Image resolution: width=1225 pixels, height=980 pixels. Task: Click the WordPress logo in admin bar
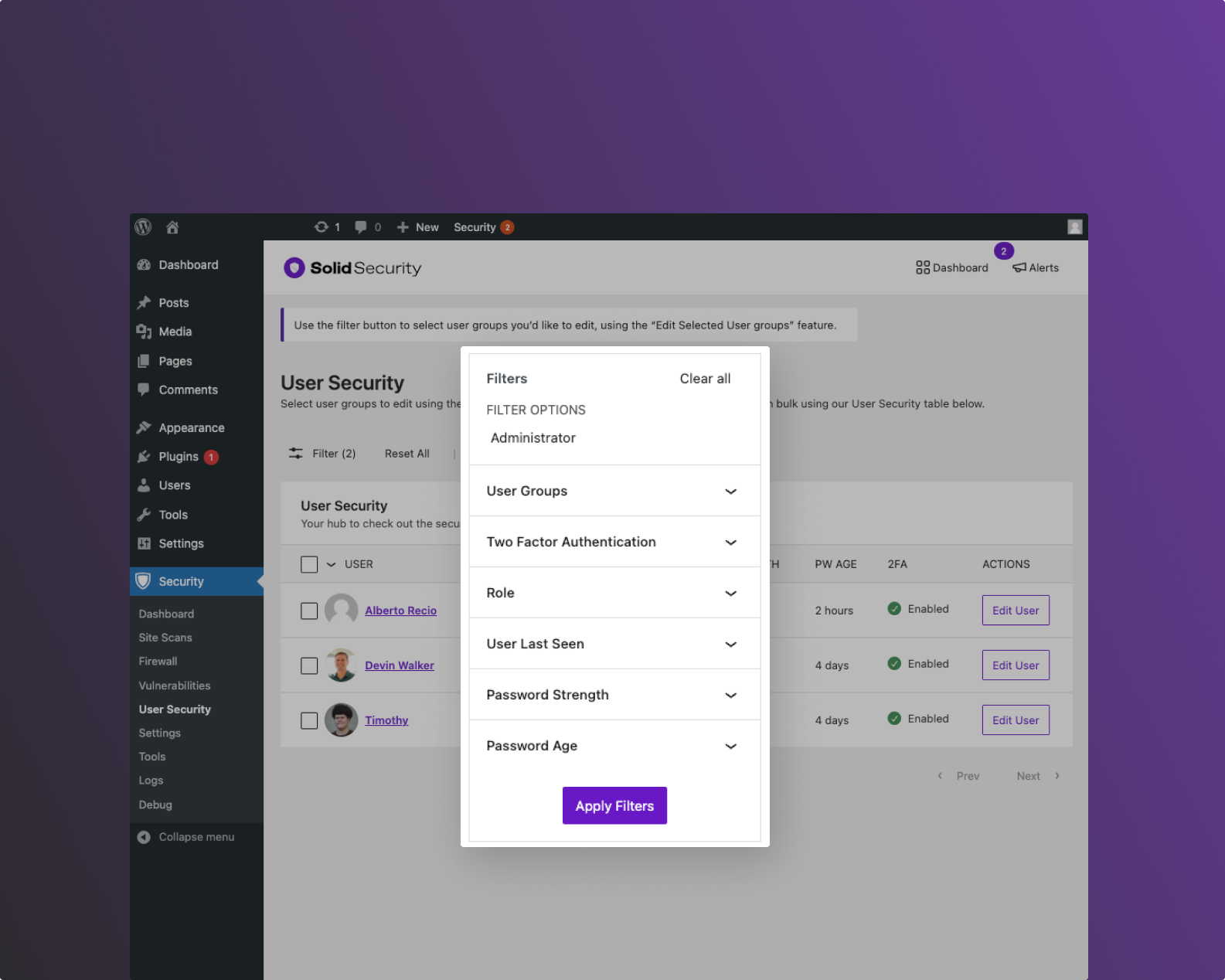[x=143, y=227]
